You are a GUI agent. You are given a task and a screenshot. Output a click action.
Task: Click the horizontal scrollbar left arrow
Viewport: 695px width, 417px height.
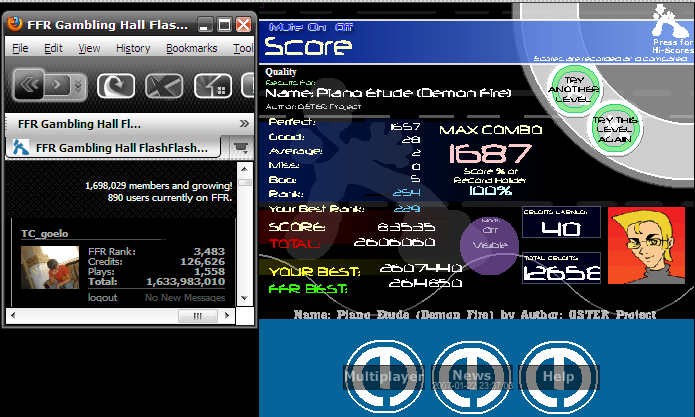pyautogui.click(x=13, y=316)
